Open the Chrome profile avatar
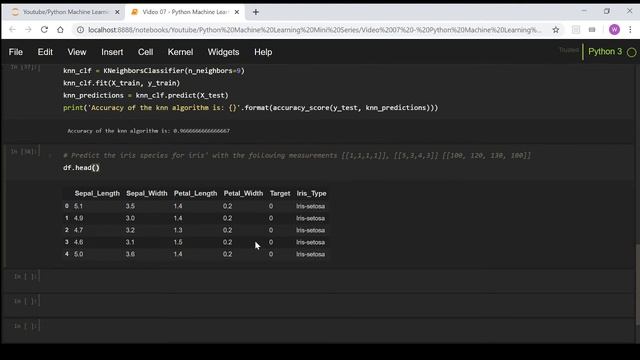This screenshot has height=360, width=640. click(614, 29)
